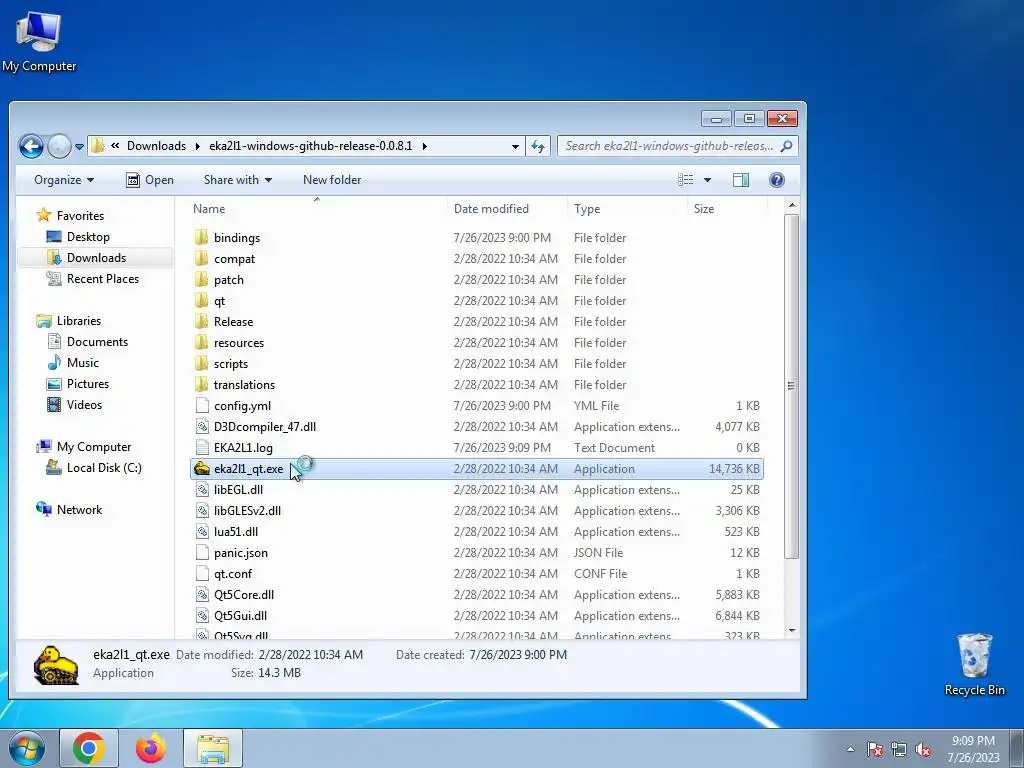Click the file list scroll up arrow
This screenshot has height=768, width=1024.
coord(792,206)
